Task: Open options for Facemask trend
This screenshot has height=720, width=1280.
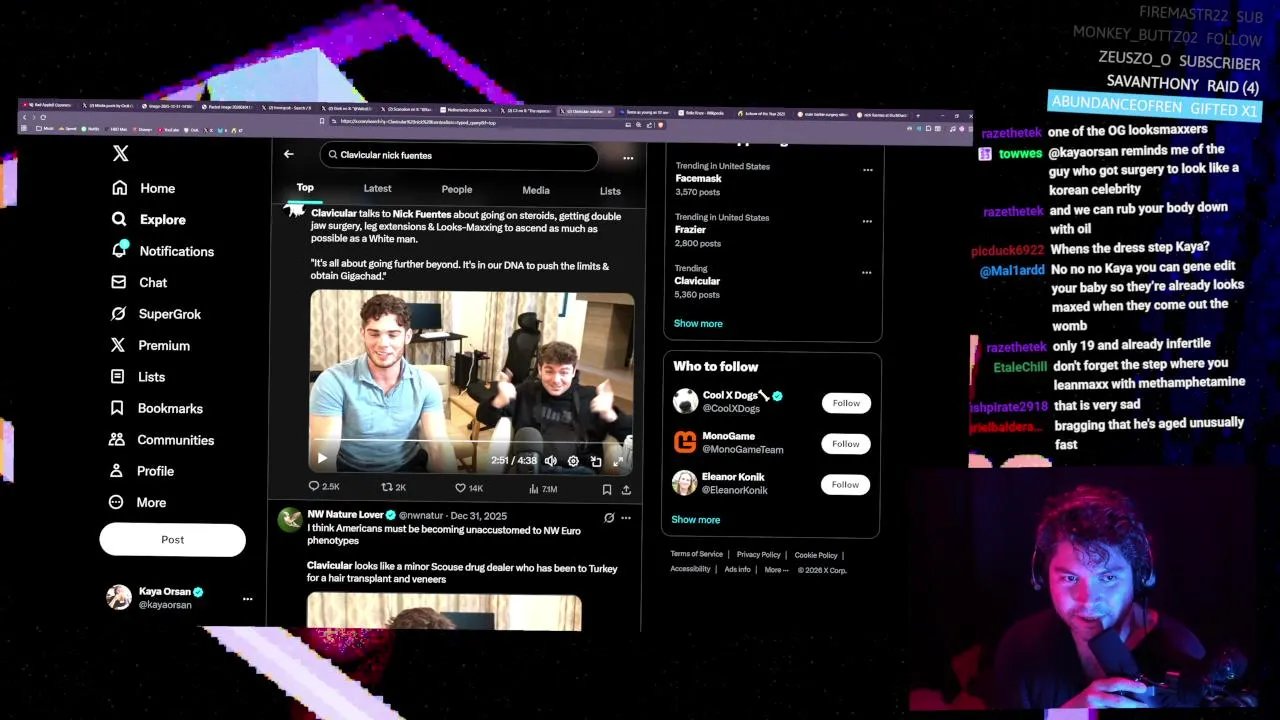Action: click(x=867, y=170)
